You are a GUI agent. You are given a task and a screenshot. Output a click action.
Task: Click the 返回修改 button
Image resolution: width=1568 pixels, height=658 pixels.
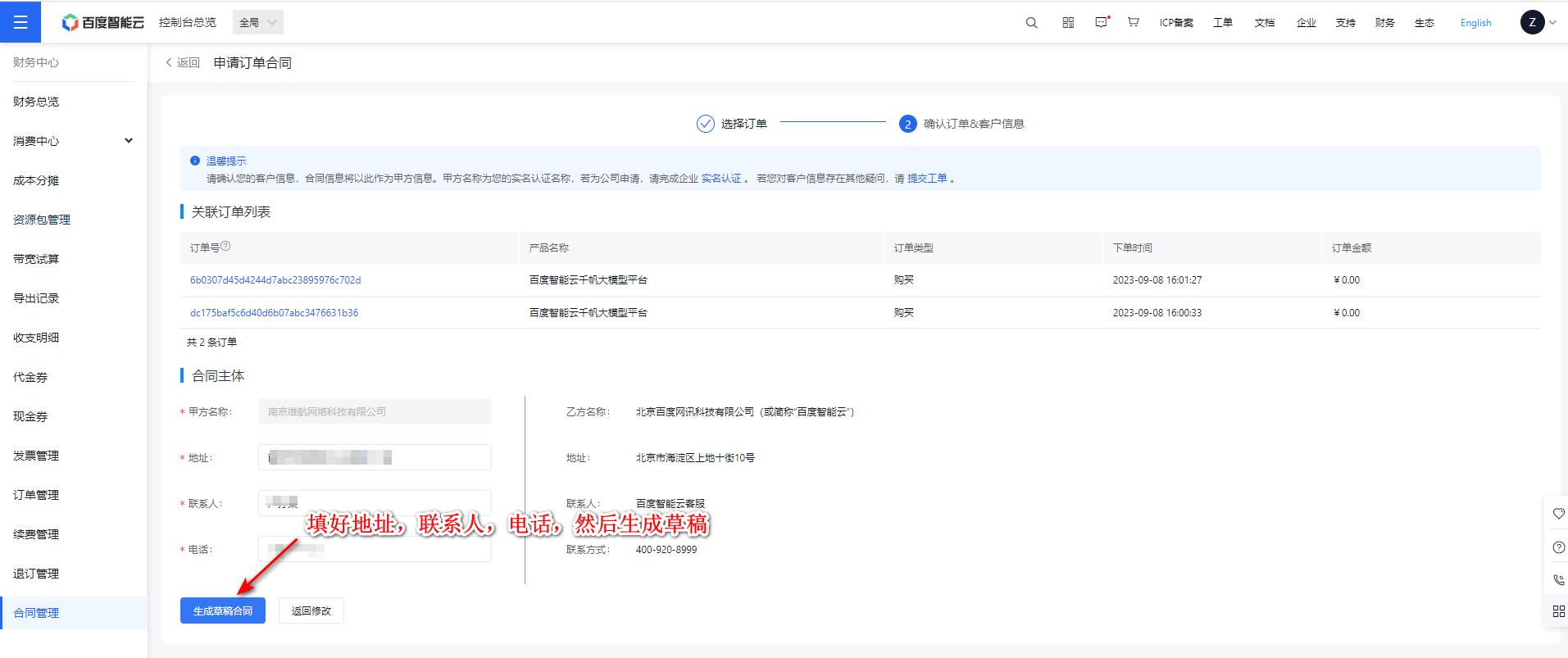coord(311,610)
